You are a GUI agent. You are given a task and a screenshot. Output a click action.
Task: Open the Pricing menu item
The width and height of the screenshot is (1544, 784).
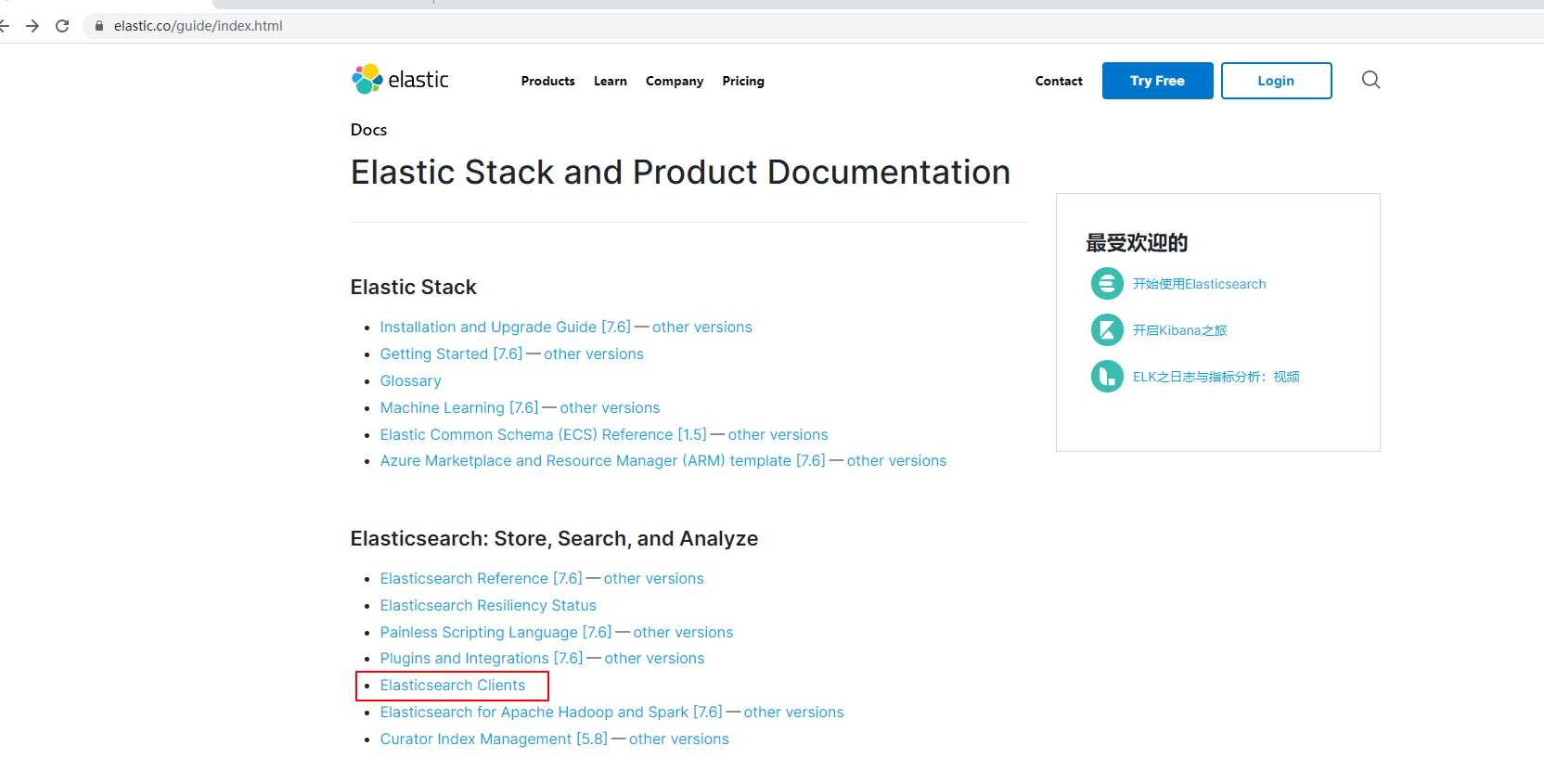[743, 81]
